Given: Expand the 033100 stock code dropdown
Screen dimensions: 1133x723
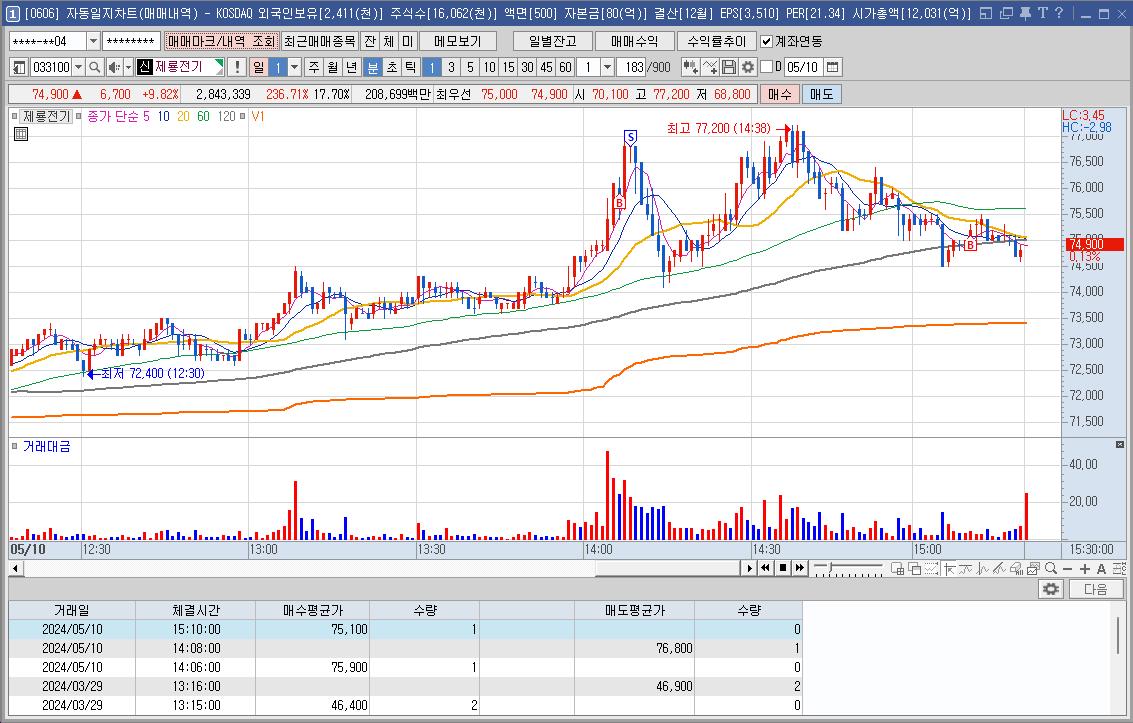Looking at the screenshot, I should coord(78,67).
